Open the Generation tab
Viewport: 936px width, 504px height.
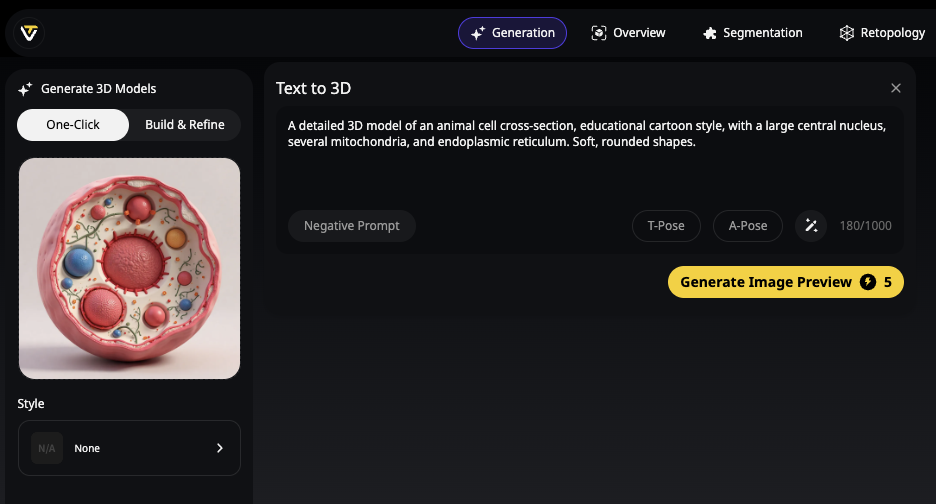click(x=512, y=33)
